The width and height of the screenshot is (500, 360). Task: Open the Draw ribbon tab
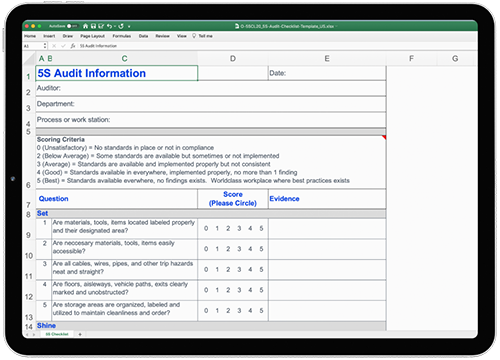tap(68, 36)
